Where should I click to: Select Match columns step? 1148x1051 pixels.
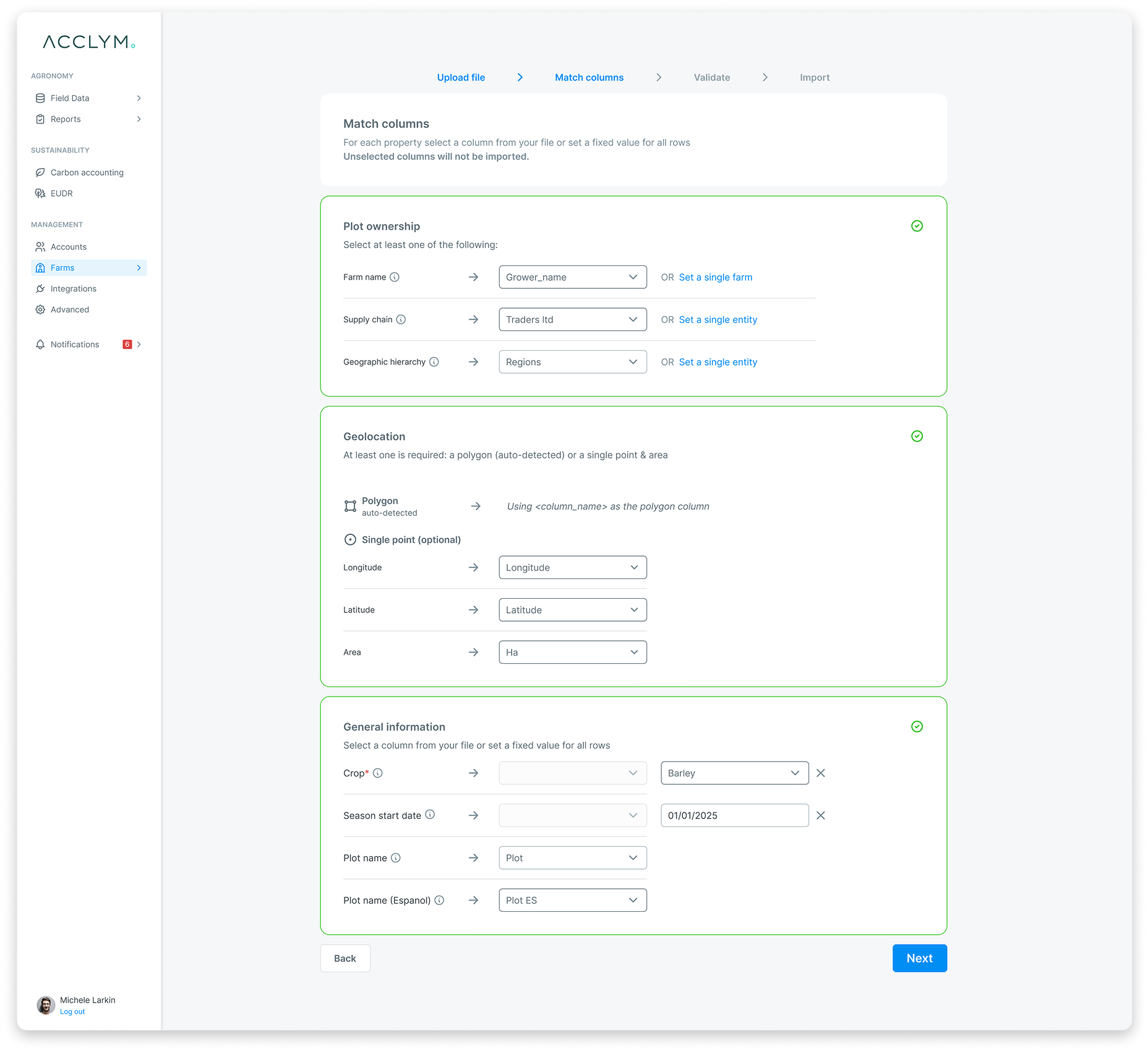[589, 77]
